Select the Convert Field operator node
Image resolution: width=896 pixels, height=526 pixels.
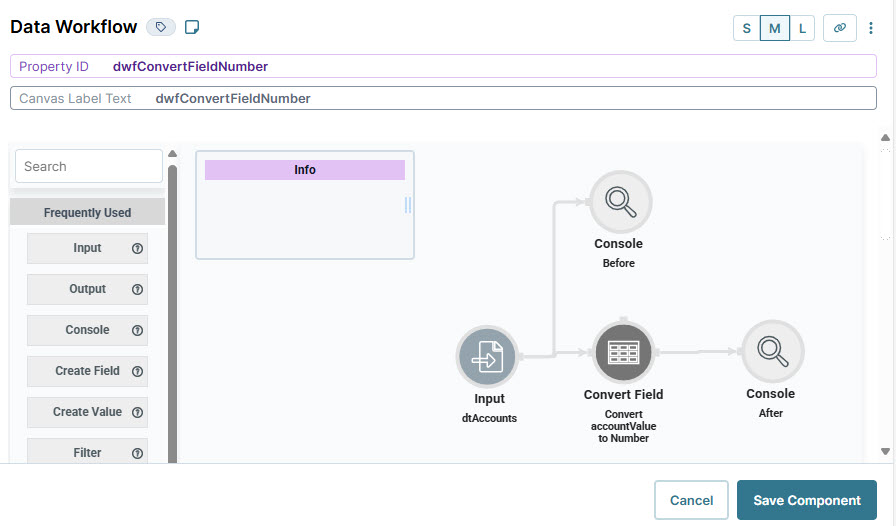point(623,352)
